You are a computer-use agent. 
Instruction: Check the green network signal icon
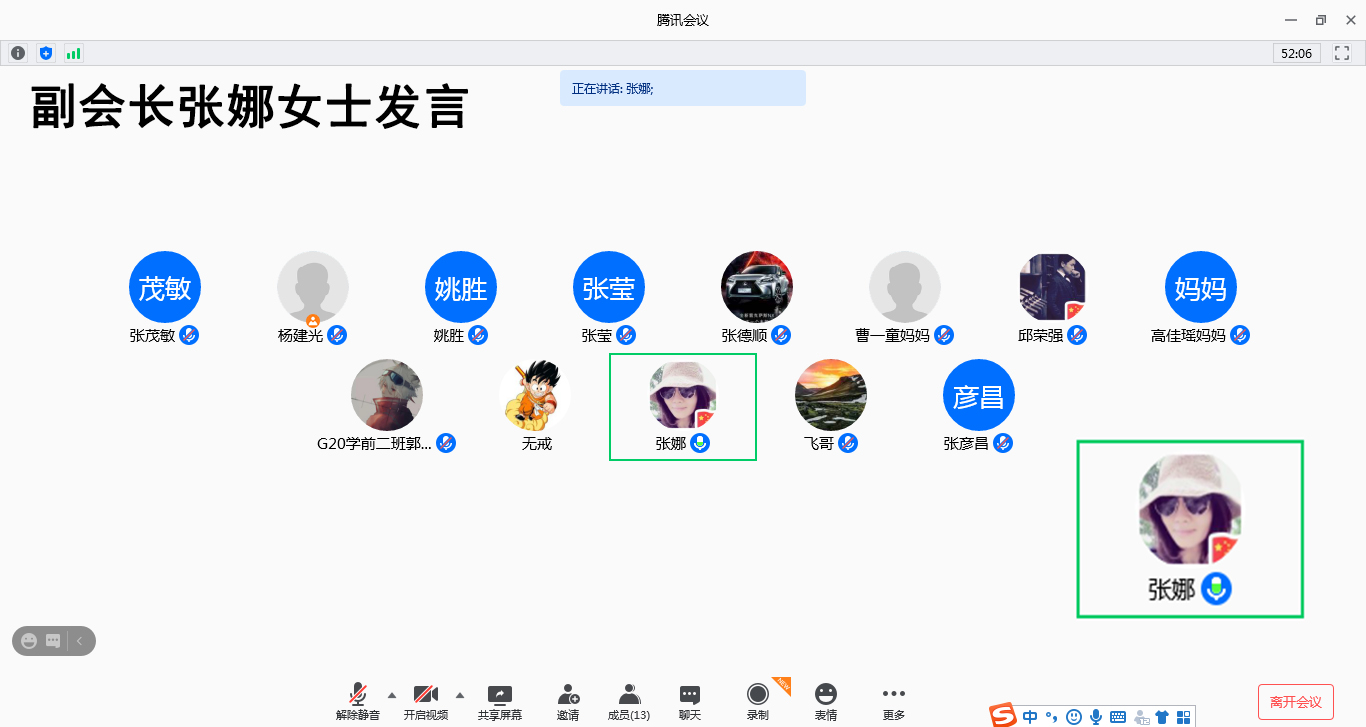(73, 53)
